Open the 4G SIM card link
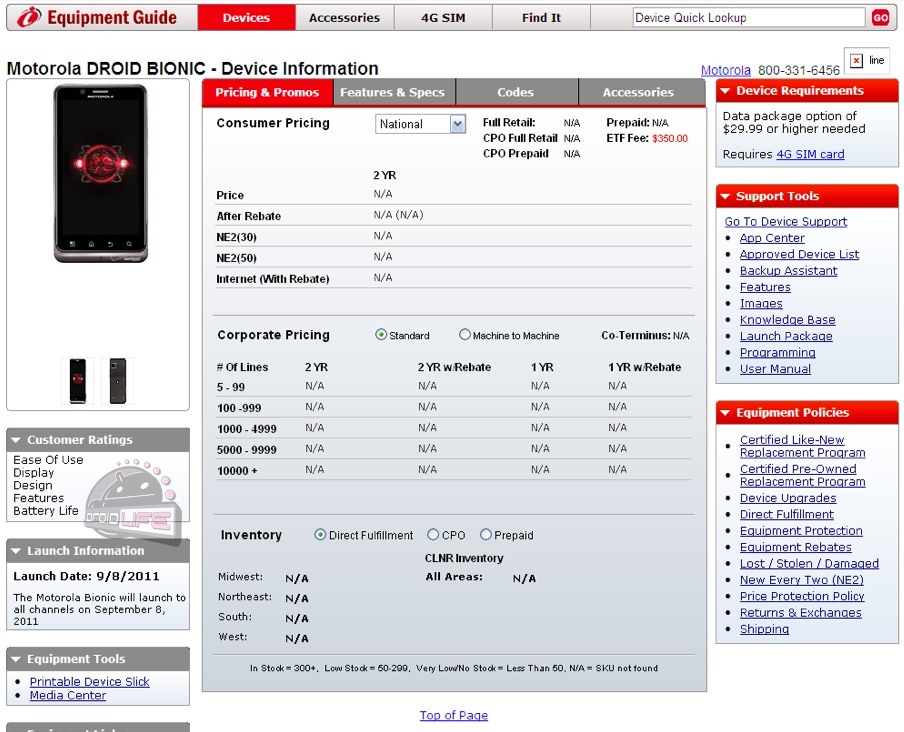 point(810,154)
